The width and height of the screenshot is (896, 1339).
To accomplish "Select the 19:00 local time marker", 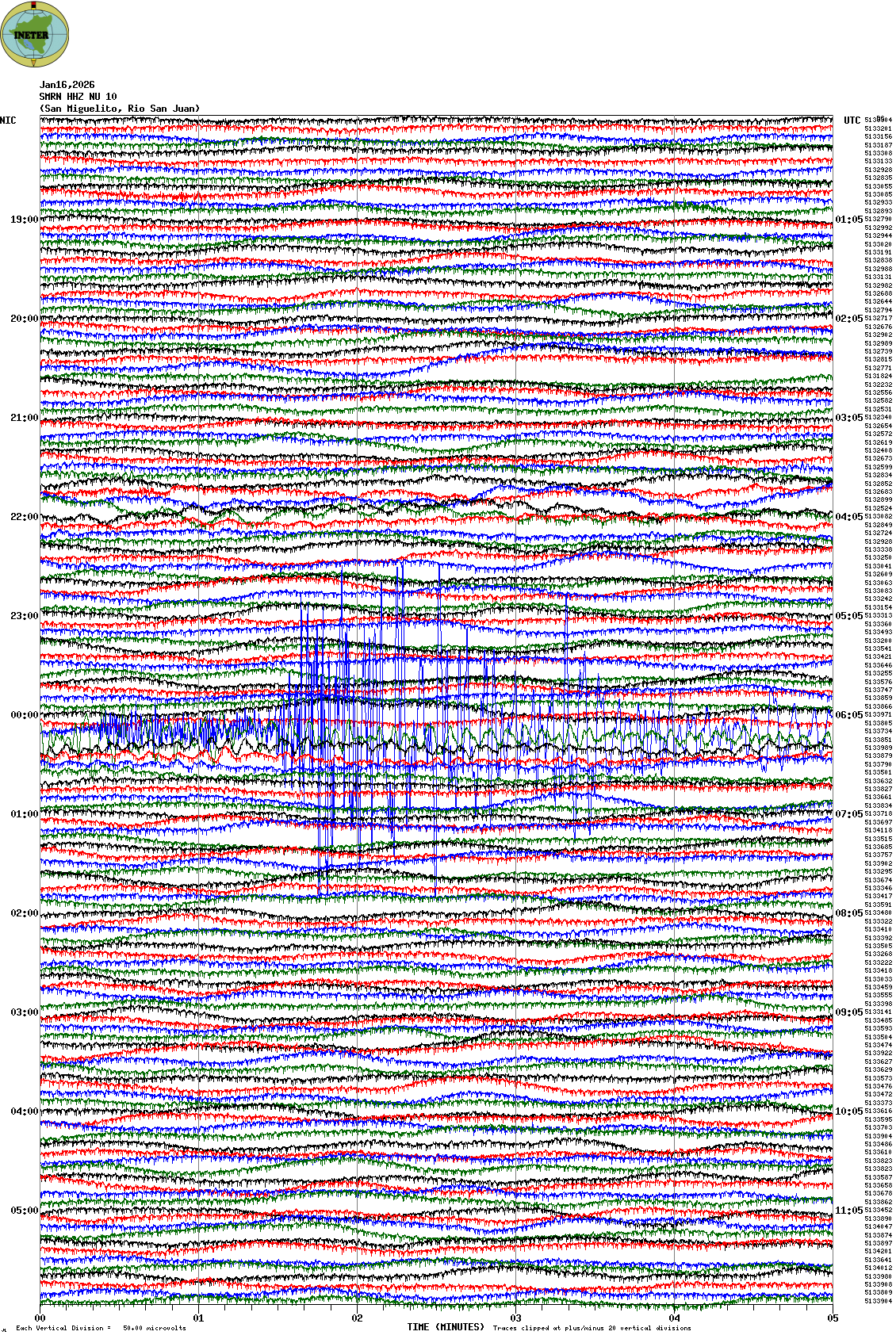I will (24, 220).
